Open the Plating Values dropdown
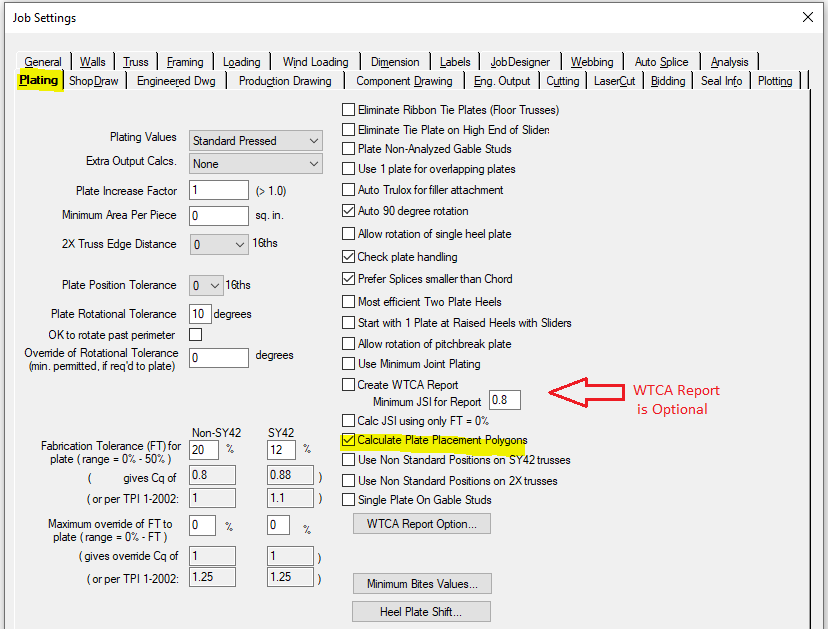This screenshot has width=828, height=629. pyautogui.click(x=313, y=141)
